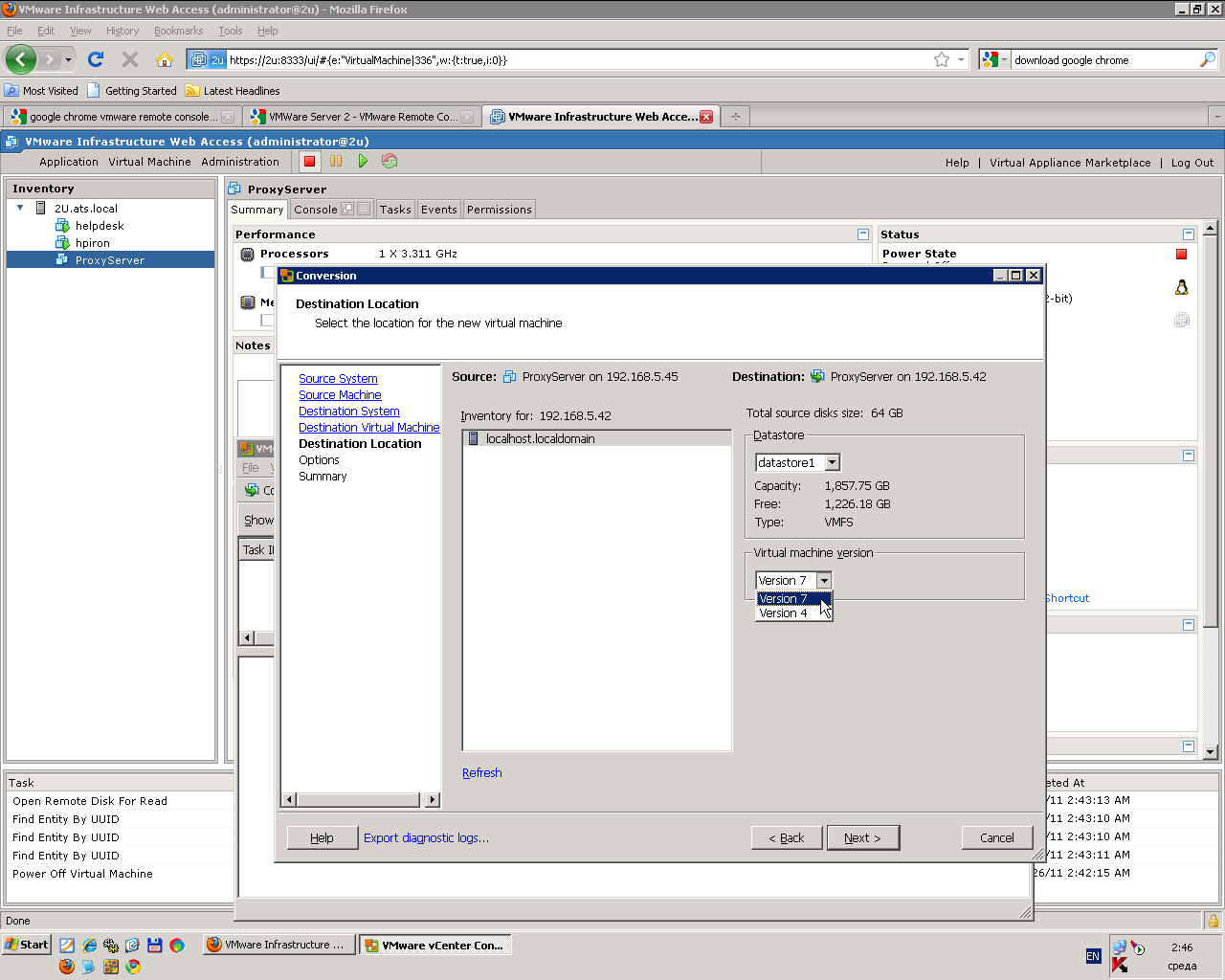The height and width of the screenshot is (980, 1225).
Task: Click the green Power On play icon
Action: point(363,162)
